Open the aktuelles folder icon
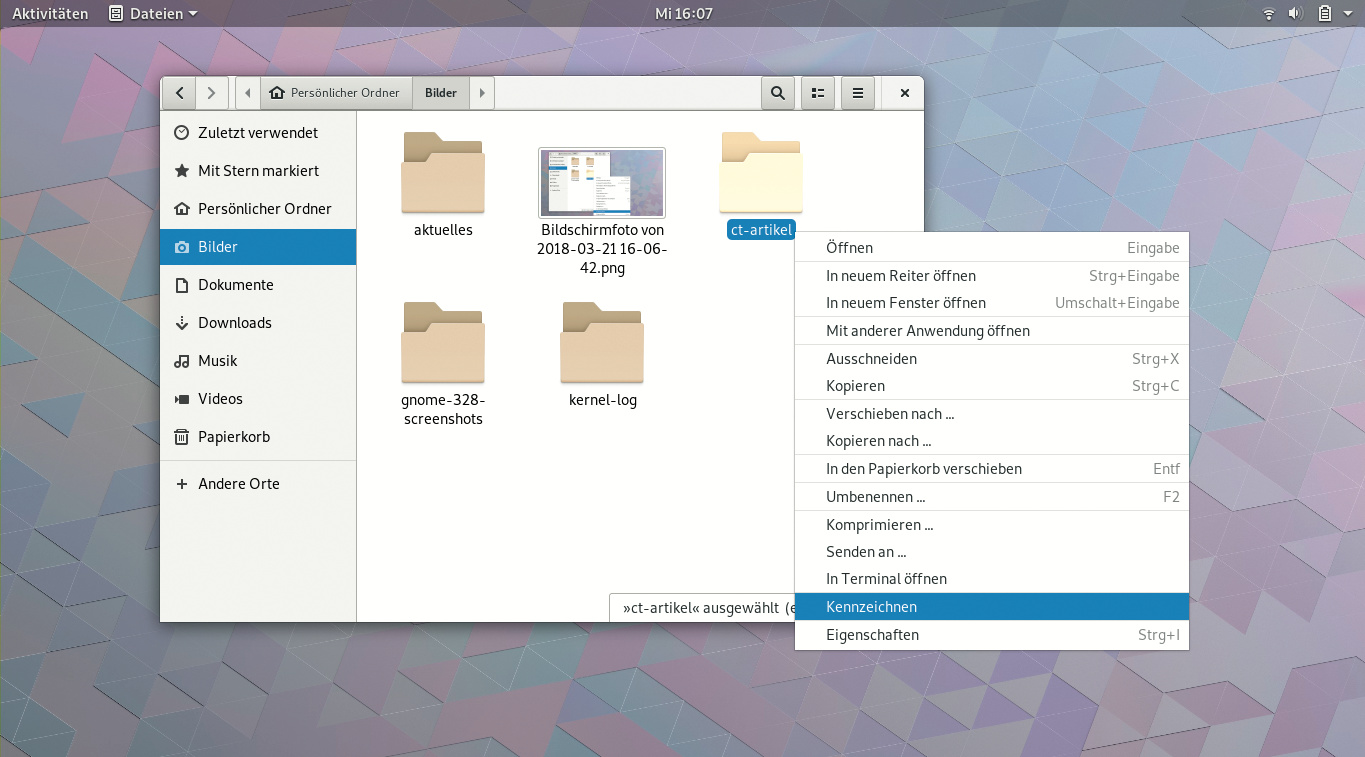This screenshot has height=757, width=1365. pyautogui.click(x=443, y=173)
